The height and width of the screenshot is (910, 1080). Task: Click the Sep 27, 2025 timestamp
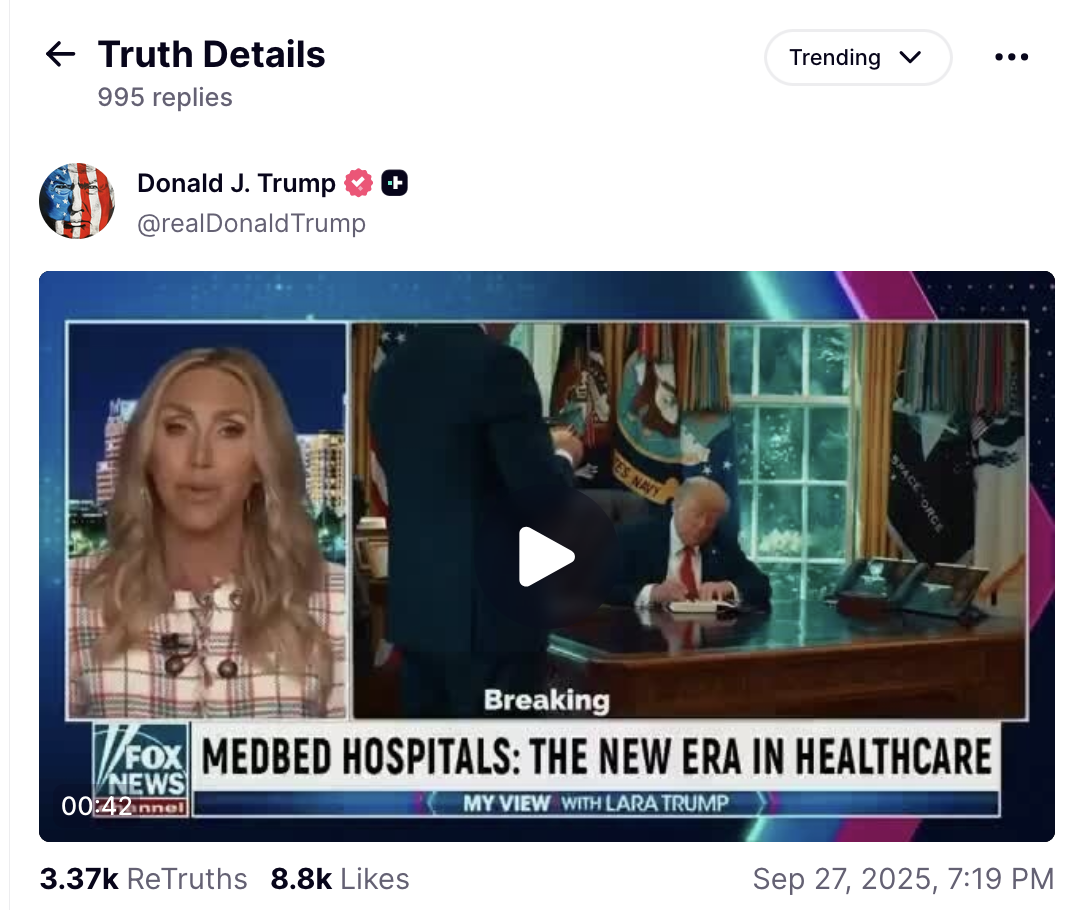click(903, 879)
